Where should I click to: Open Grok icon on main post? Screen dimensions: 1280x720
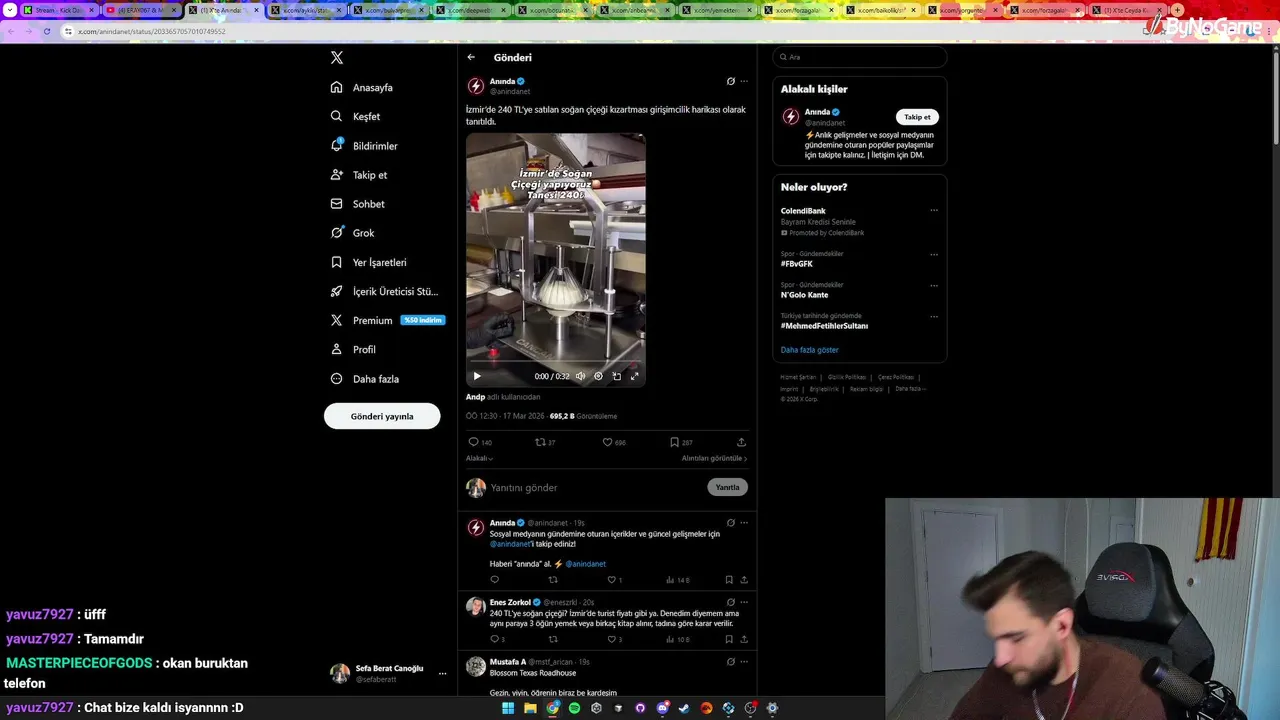tap(730, 81)
